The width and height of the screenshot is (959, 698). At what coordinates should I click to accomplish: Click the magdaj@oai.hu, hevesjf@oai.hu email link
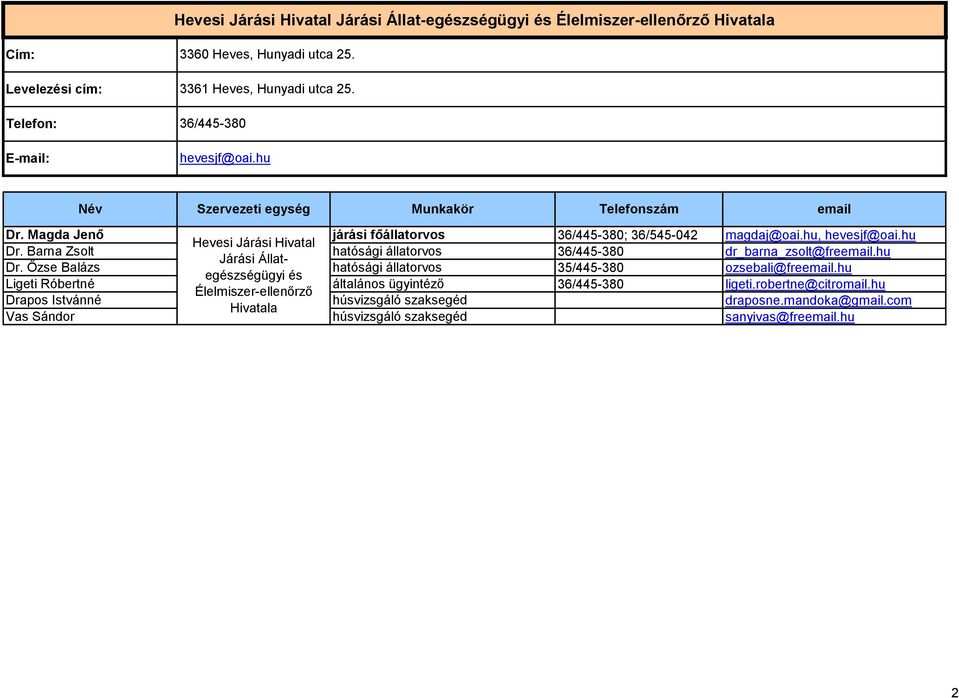click(820, 236)
